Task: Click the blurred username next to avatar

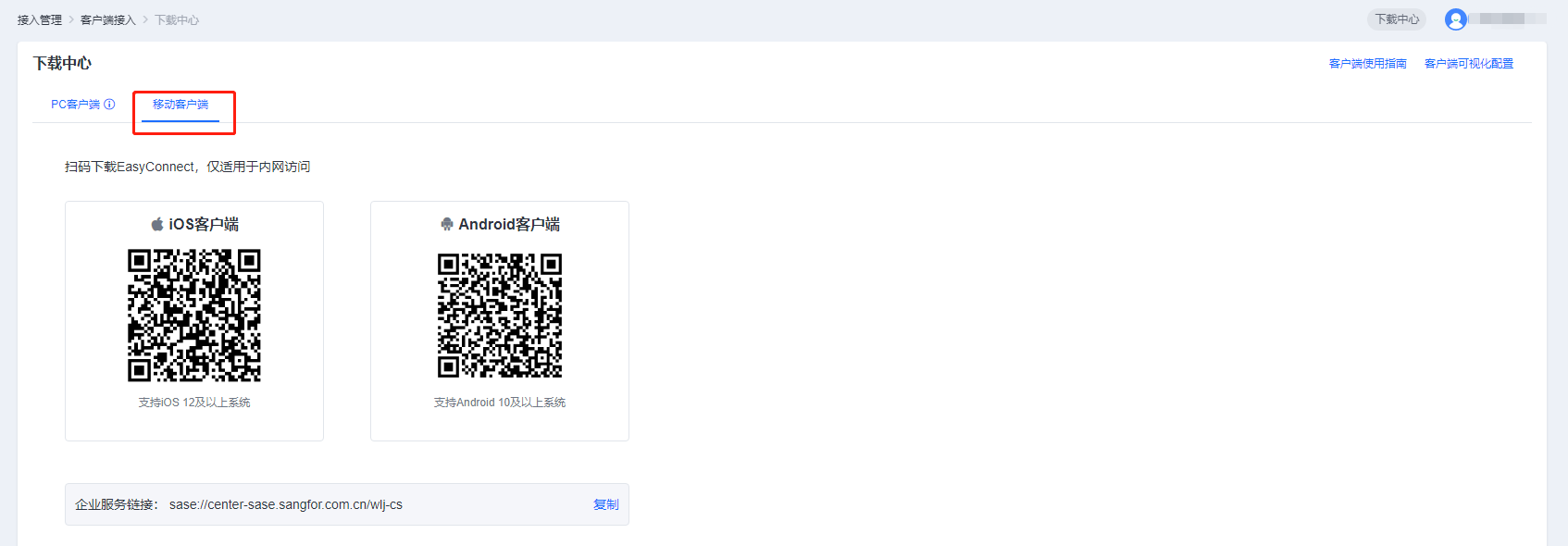Action: [1511, 19]
